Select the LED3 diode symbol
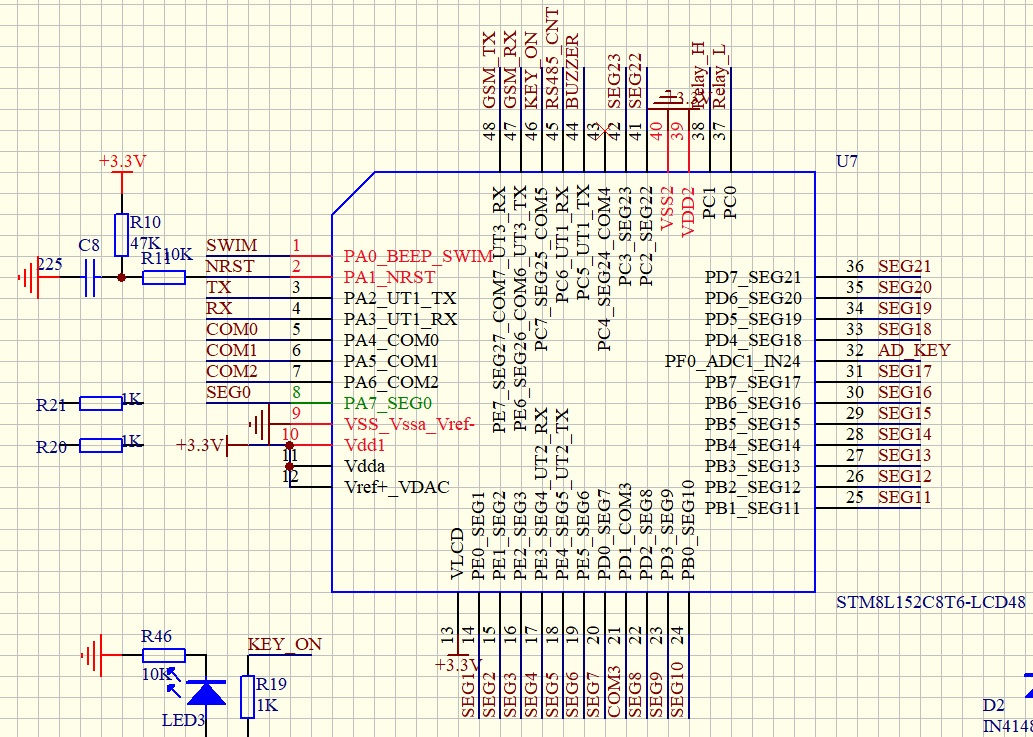The image size is (1033, 737). [x=206, y=693]
